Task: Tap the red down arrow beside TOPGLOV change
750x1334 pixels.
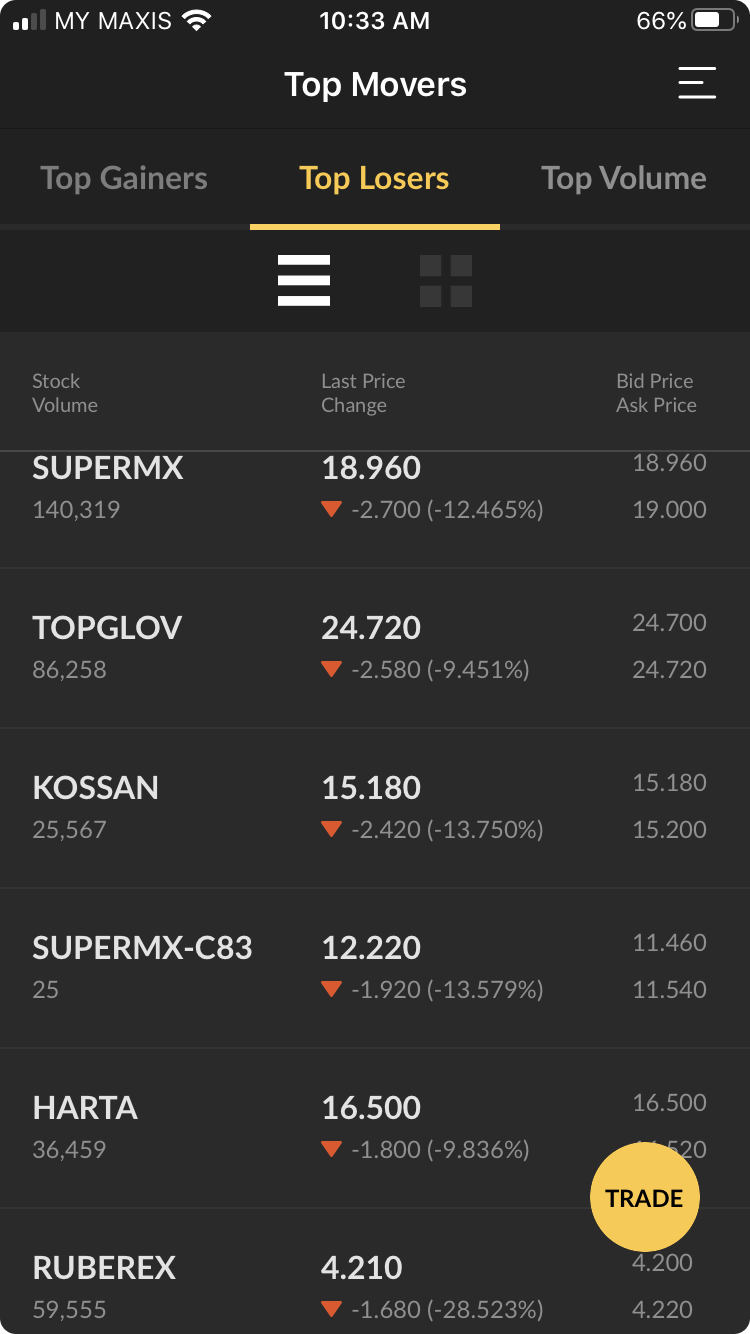Action: [x=332, y=669]
